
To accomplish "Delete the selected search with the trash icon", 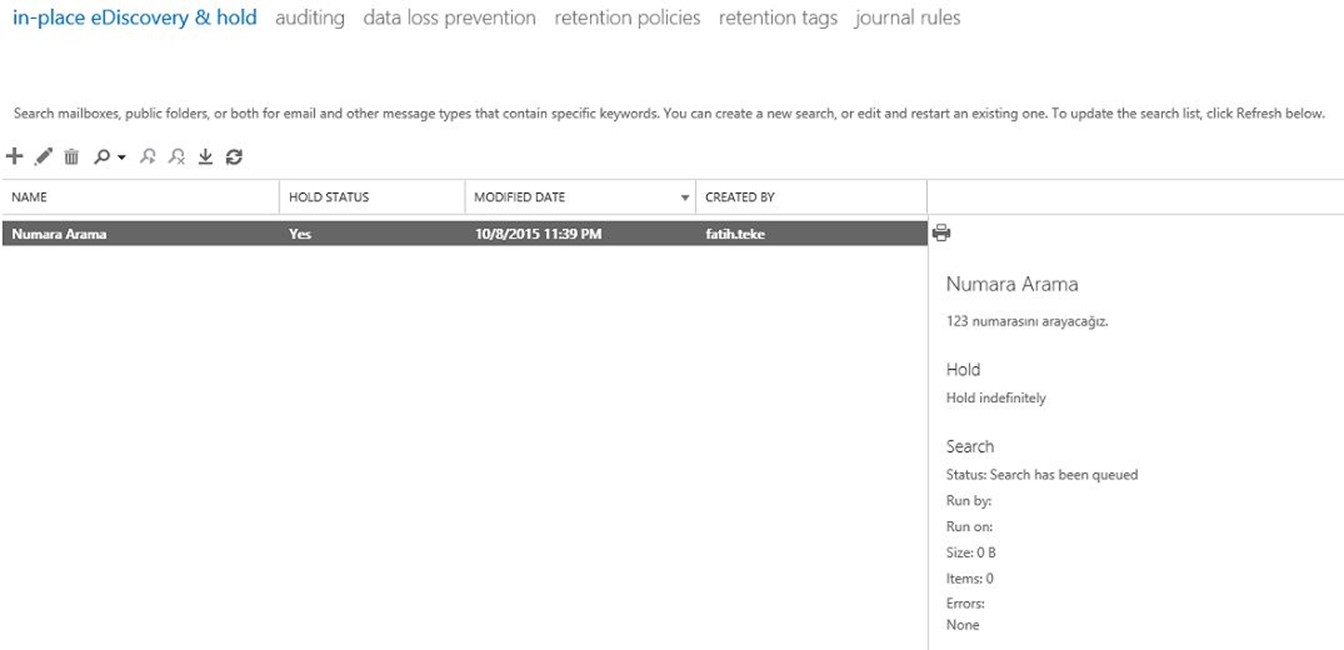I will (71, 157).
